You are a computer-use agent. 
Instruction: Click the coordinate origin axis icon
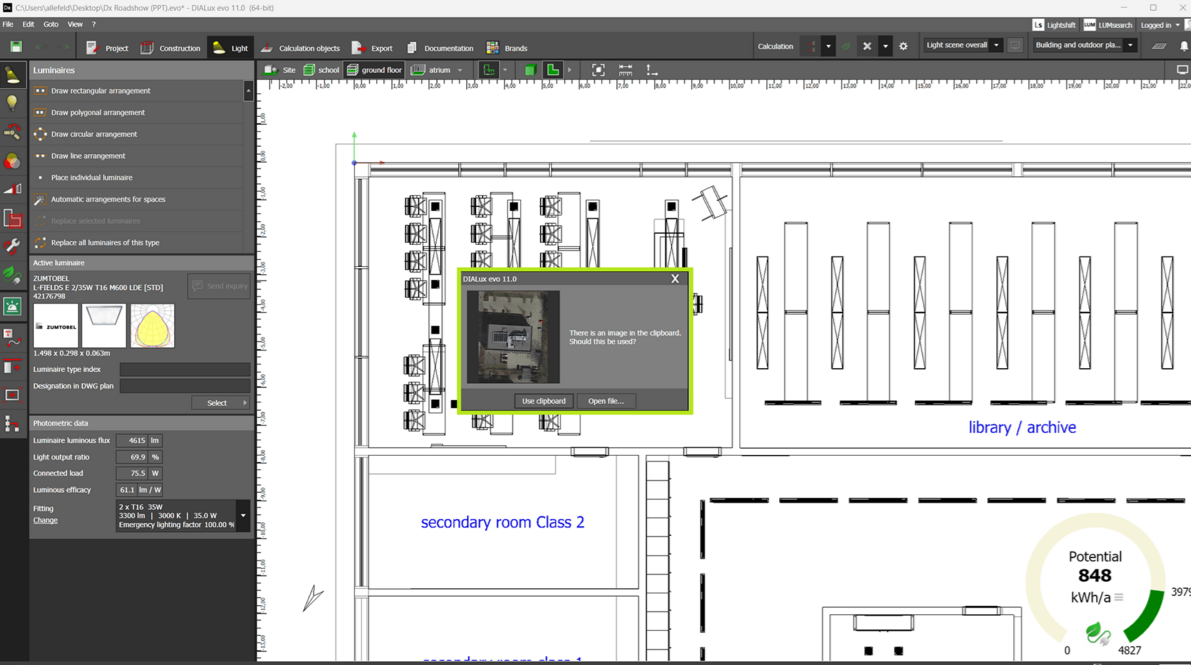pyautogui.click(x=652, y=70)
